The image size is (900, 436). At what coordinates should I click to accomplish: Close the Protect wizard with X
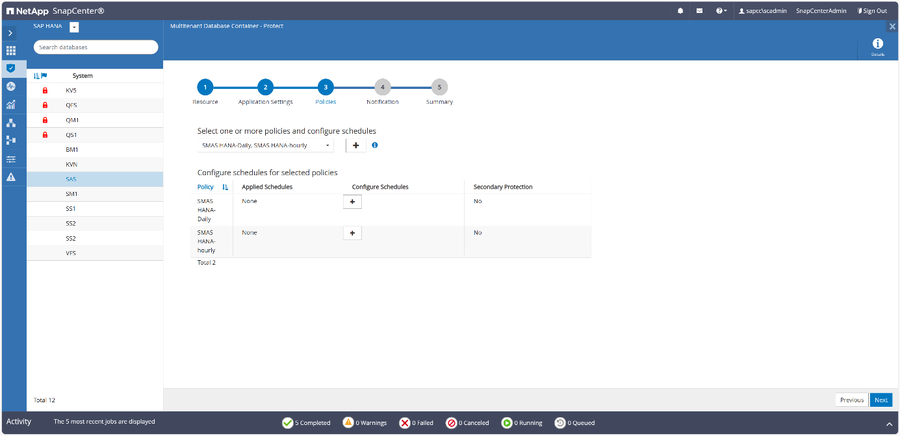892,26
